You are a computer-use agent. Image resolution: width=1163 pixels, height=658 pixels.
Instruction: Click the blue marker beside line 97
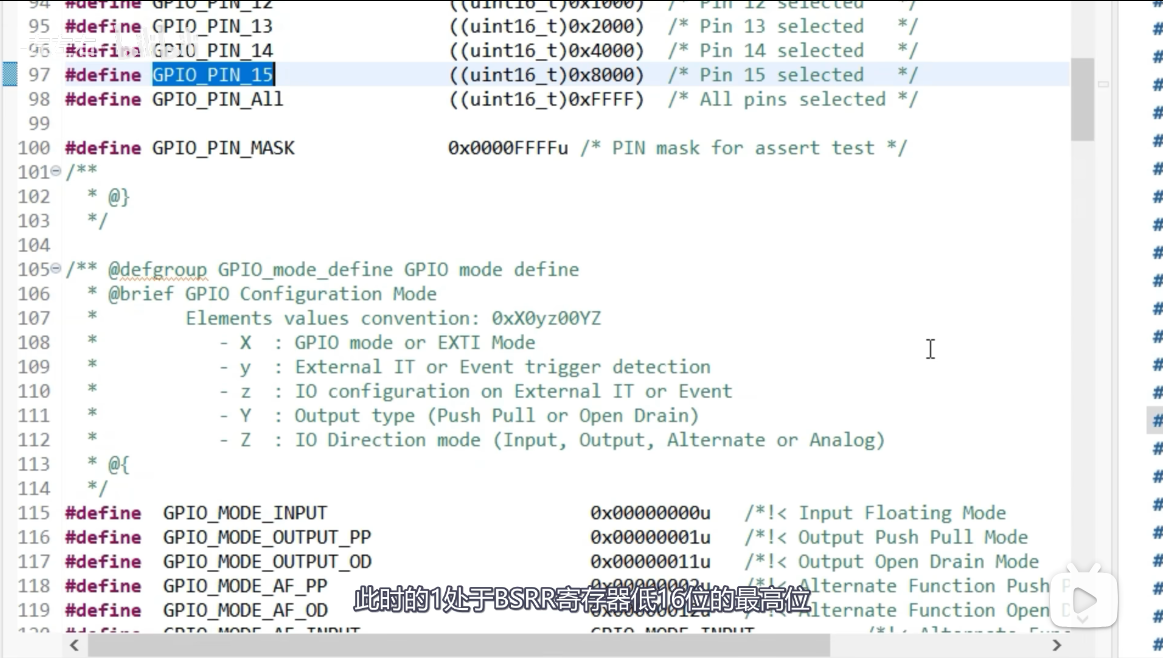click(9, 75)
